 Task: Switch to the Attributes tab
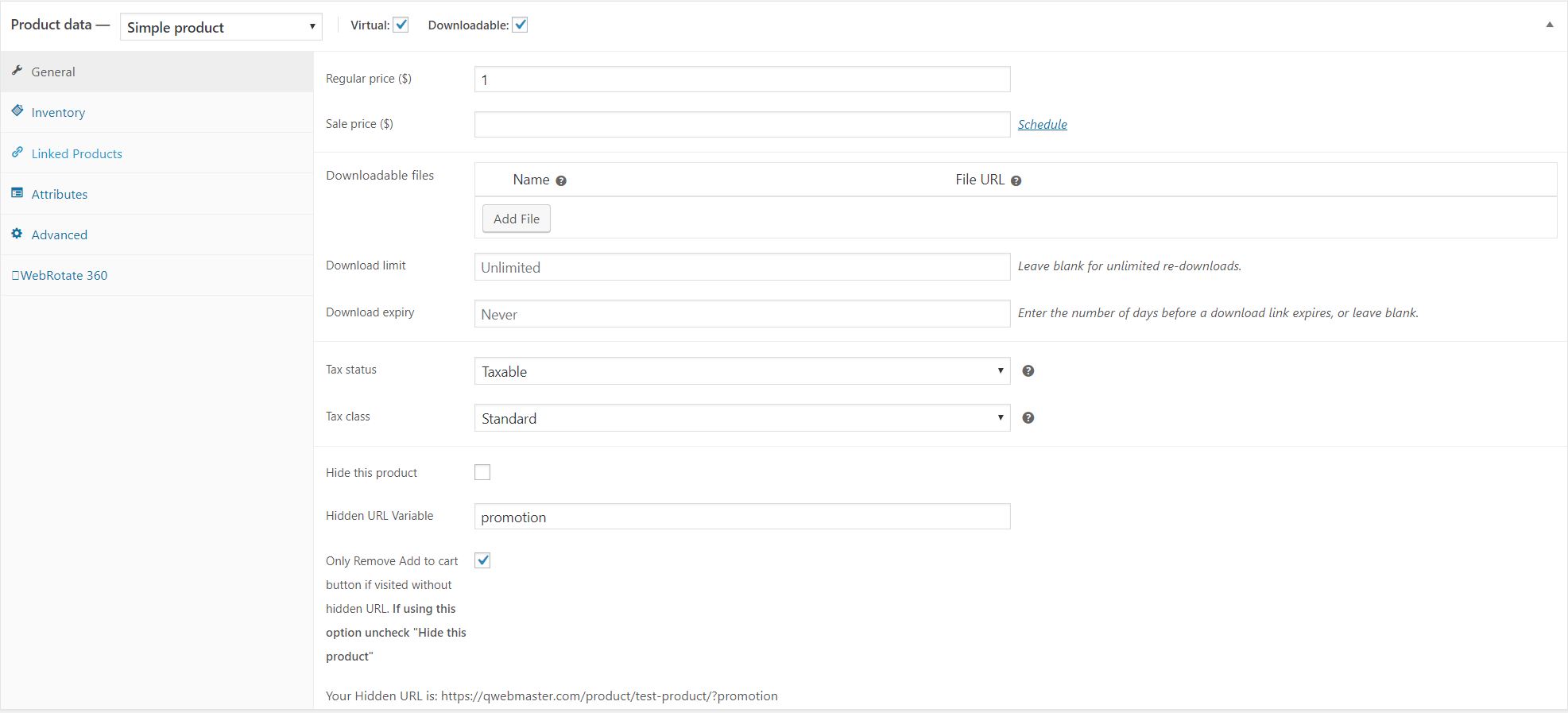pyautogui.click(x=60, y=194)
